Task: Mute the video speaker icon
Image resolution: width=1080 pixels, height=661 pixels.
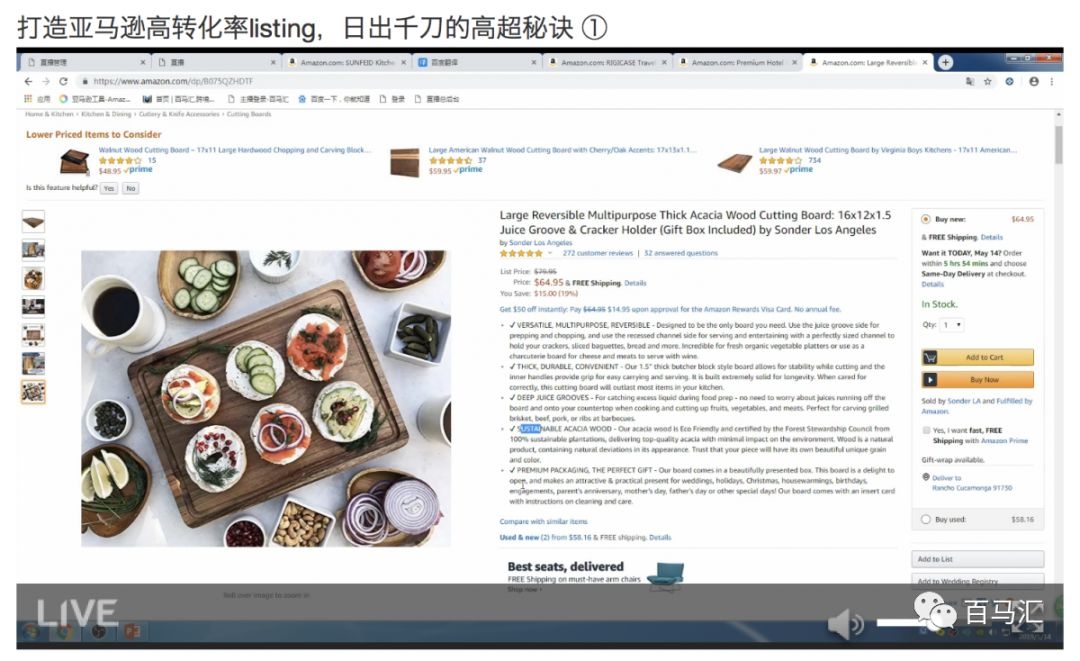Action: (845, 624)
